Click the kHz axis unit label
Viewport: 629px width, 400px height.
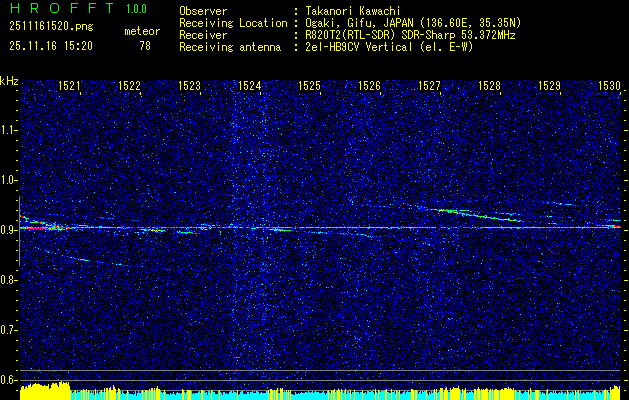pos(9,81)
